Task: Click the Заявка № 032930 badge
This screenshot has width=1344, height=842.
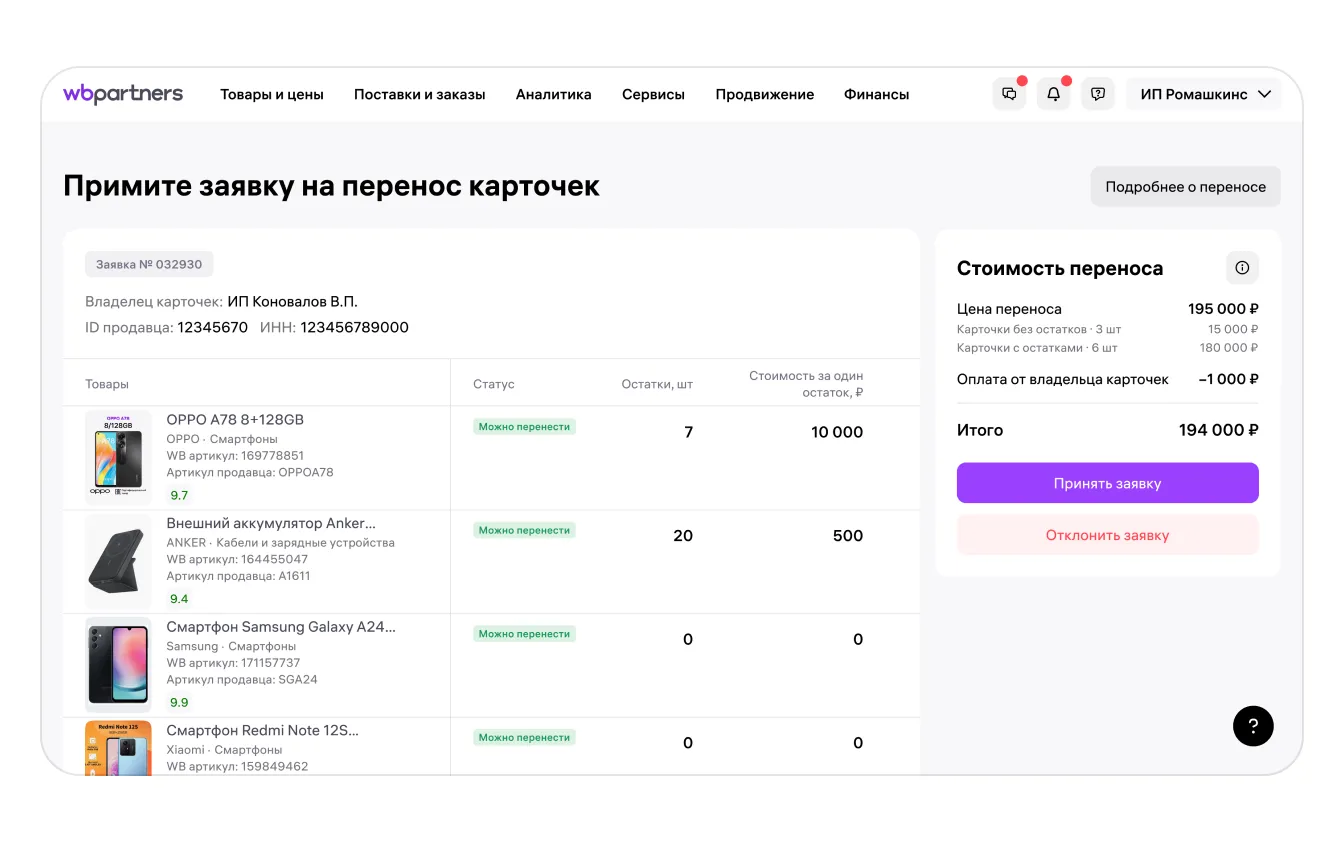Action: [x=149, y=265]
